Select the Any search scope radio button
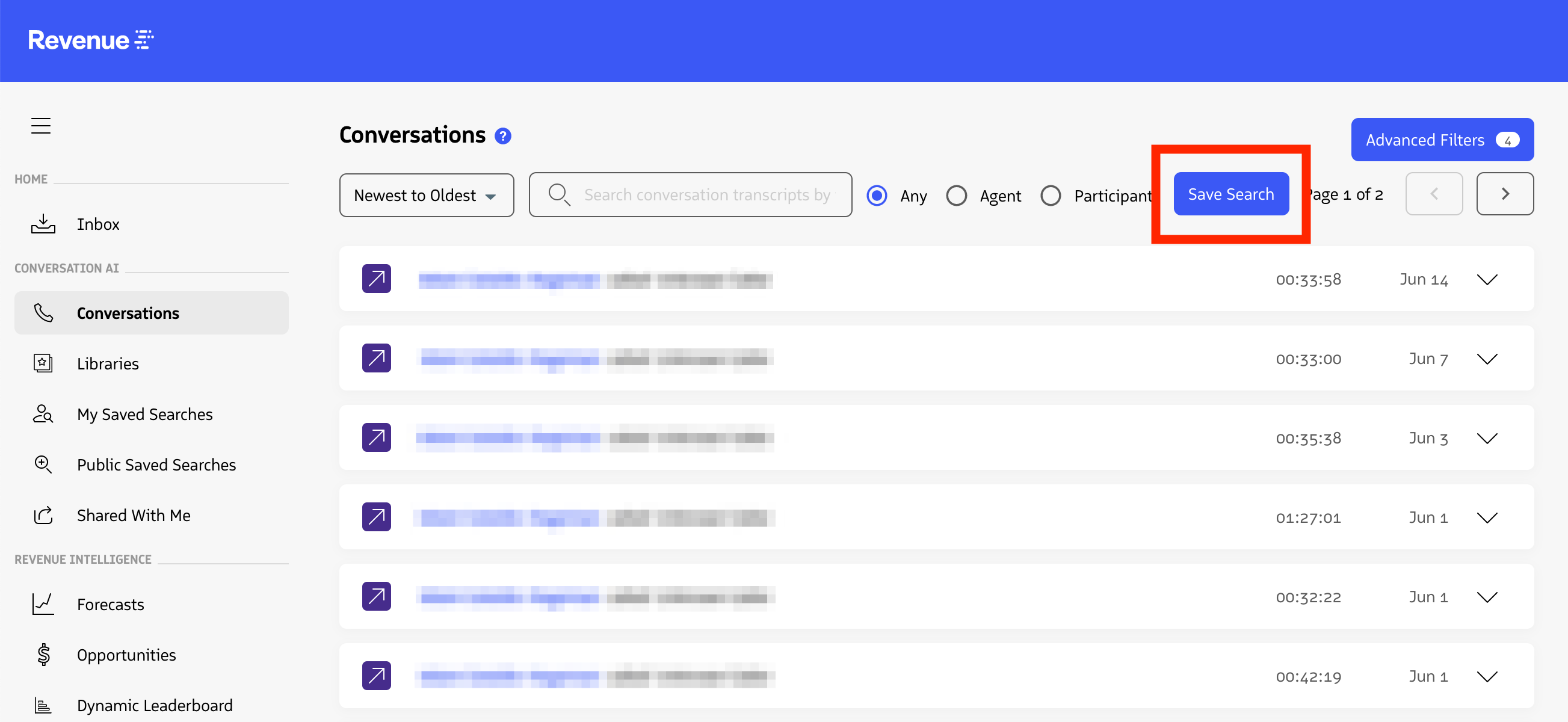The width and height of the screenshot is (1568, 722). [877, 196]
